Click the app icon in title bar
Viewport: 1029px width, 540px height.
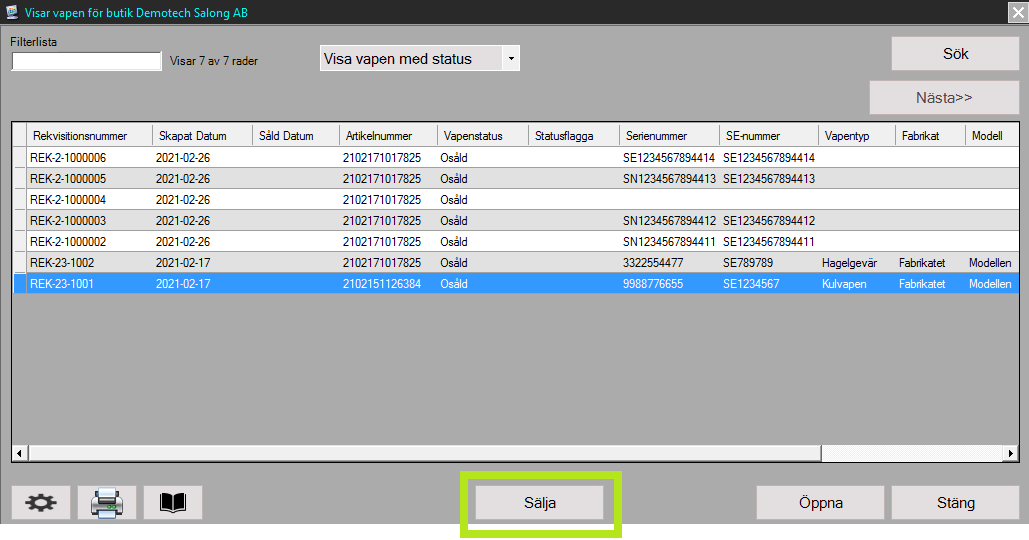tap(12, 12)
